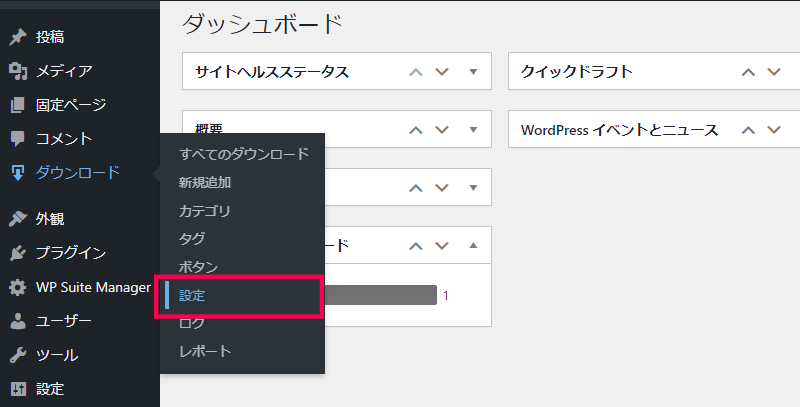Move WordPress イベントとニュース widget up
The width and height of the screenshot is (800, 407).
point(748,130)
